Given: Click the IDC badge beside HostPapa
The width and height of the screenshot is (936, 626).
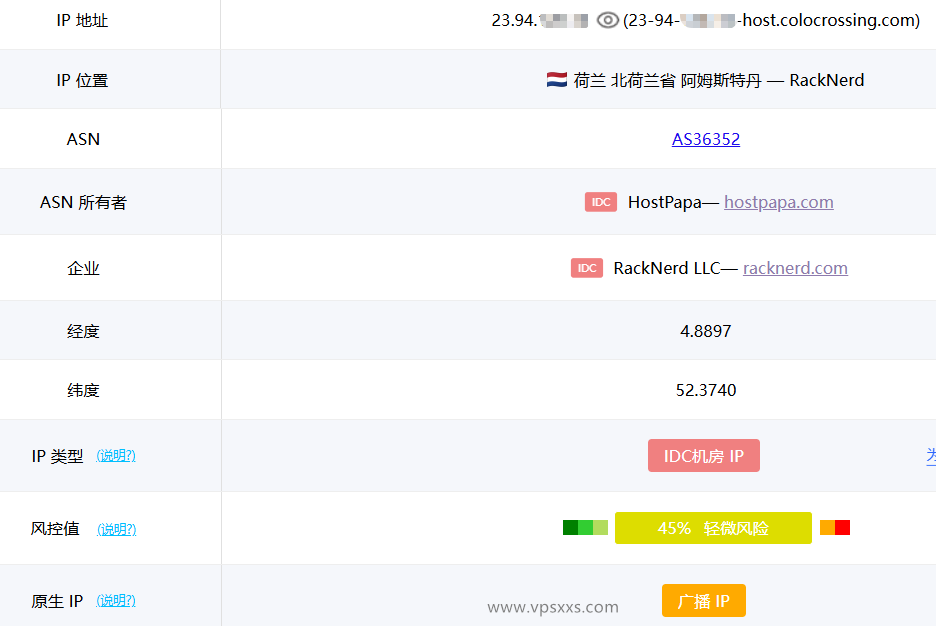Looking at the screenshot, I should coord(600,202).
